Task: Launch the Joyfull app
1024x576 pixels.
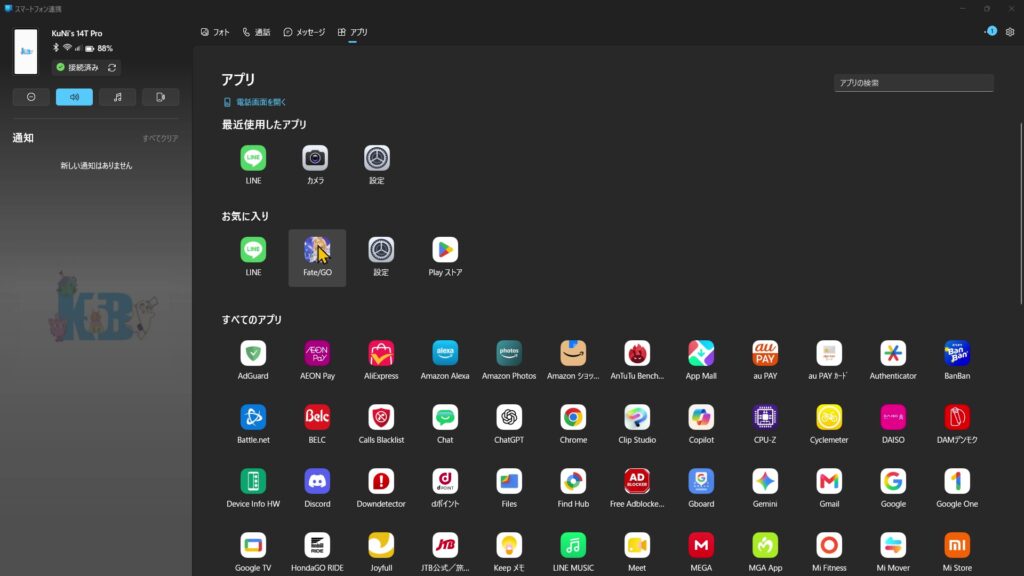Action: (x=381, y=545)
